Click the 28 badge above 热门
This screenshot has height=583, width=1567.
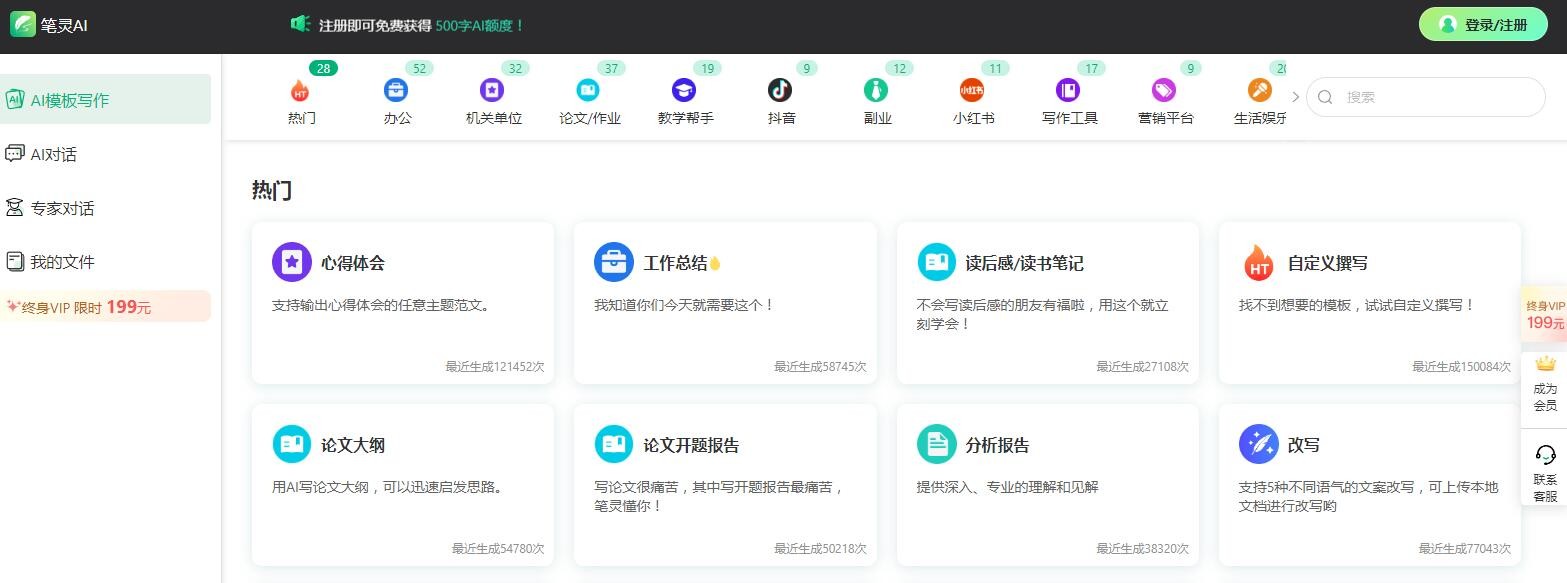(x=323, y=68)
